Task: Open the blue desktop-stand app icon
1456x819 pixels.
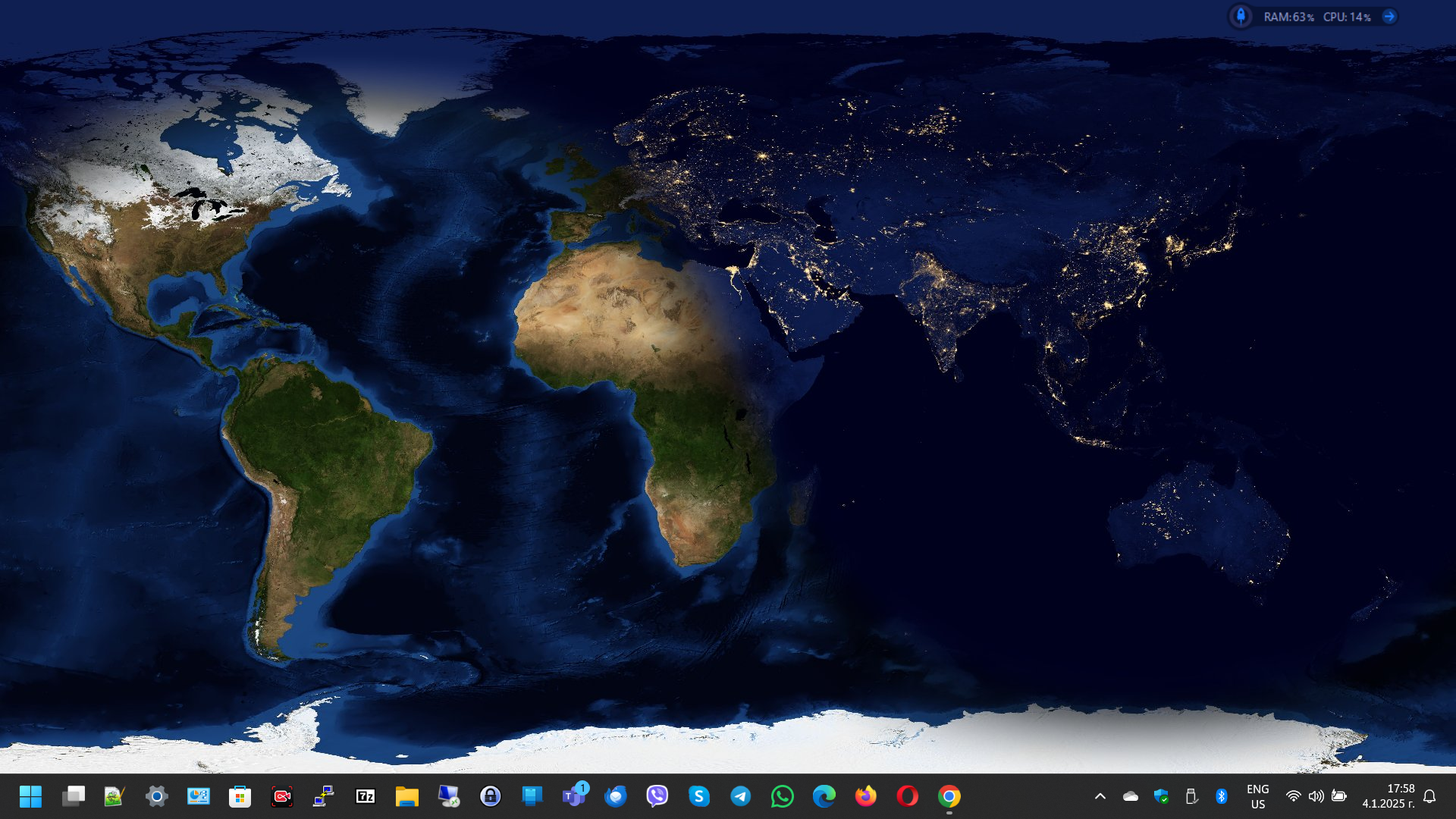Action: 532,796
